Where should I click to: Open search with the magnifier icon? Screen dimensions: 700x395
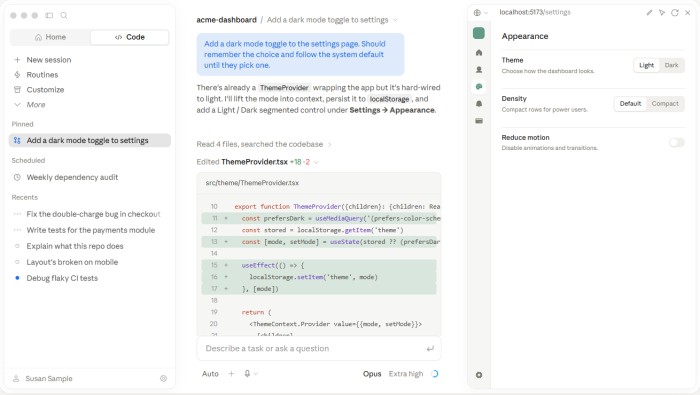[64, 15]
